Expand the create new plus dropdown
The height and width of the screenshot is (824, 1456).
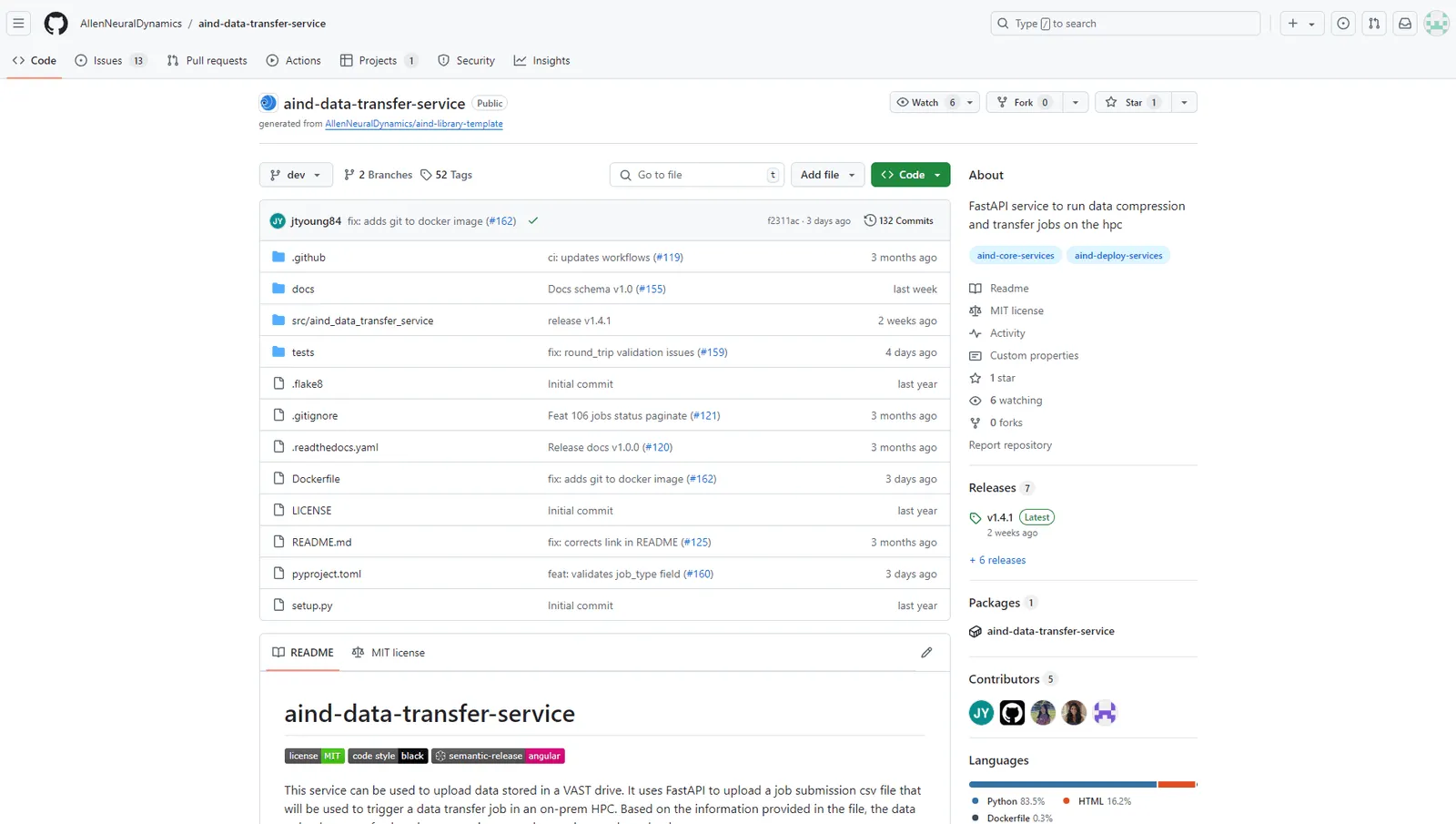(1301, 24)
